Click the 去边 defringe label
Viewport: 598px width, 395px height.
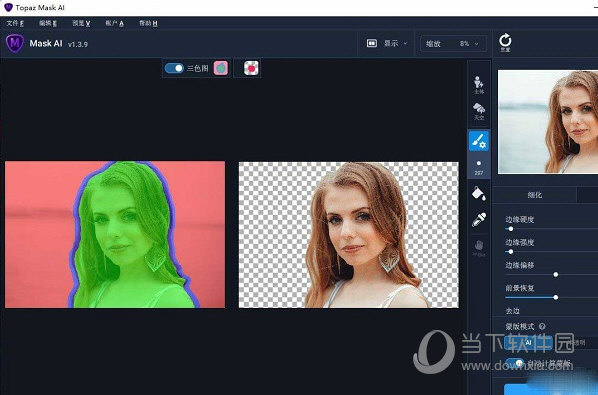click(513, 311)
